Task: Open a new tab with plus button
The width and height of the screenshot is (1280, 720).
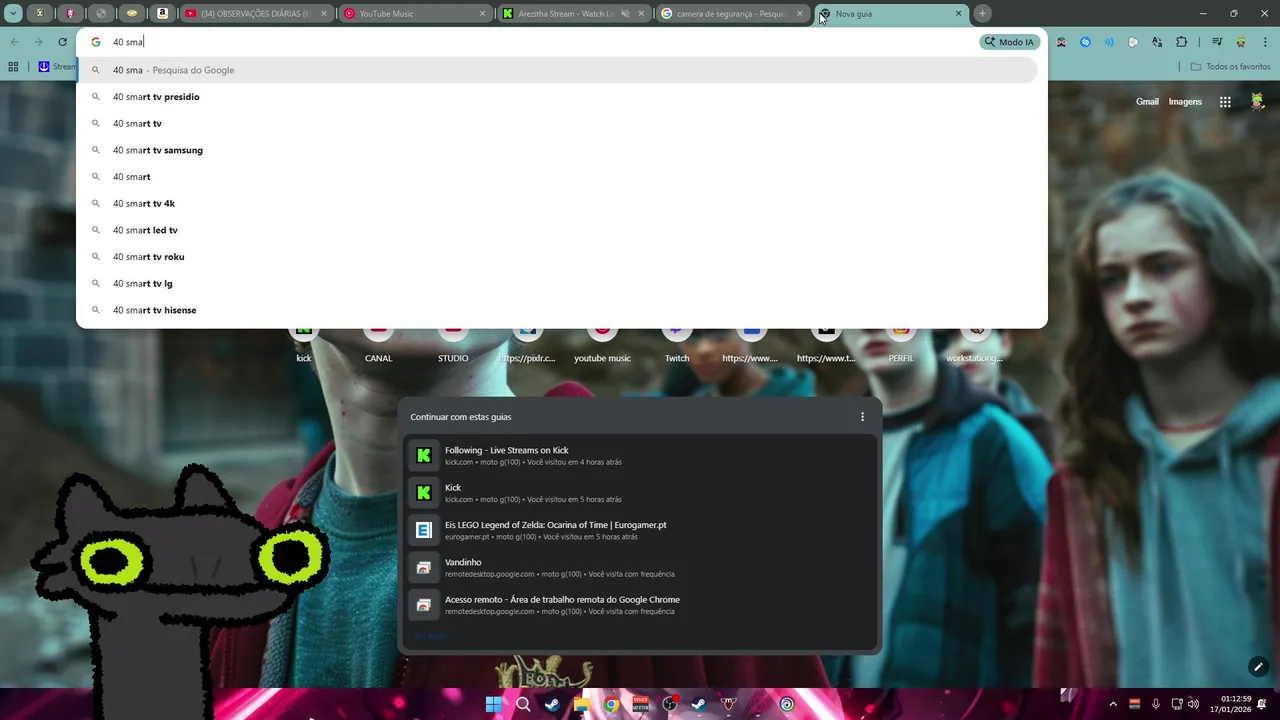Action: [x=982, y=14]
